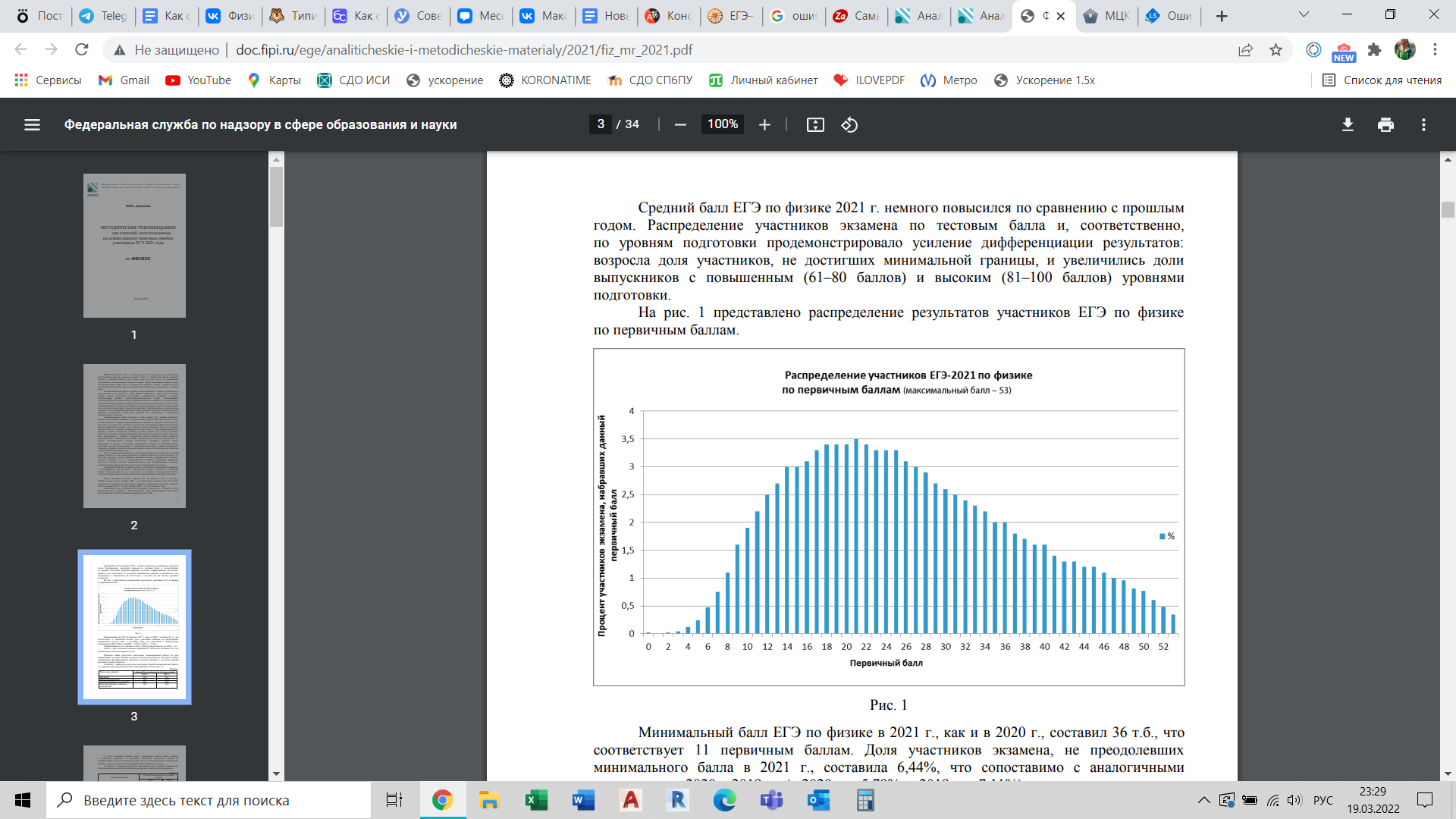Viewport: 1456px width, 819px height.
Task: Click the PDF zoom in button
Action: click(764, 125)
